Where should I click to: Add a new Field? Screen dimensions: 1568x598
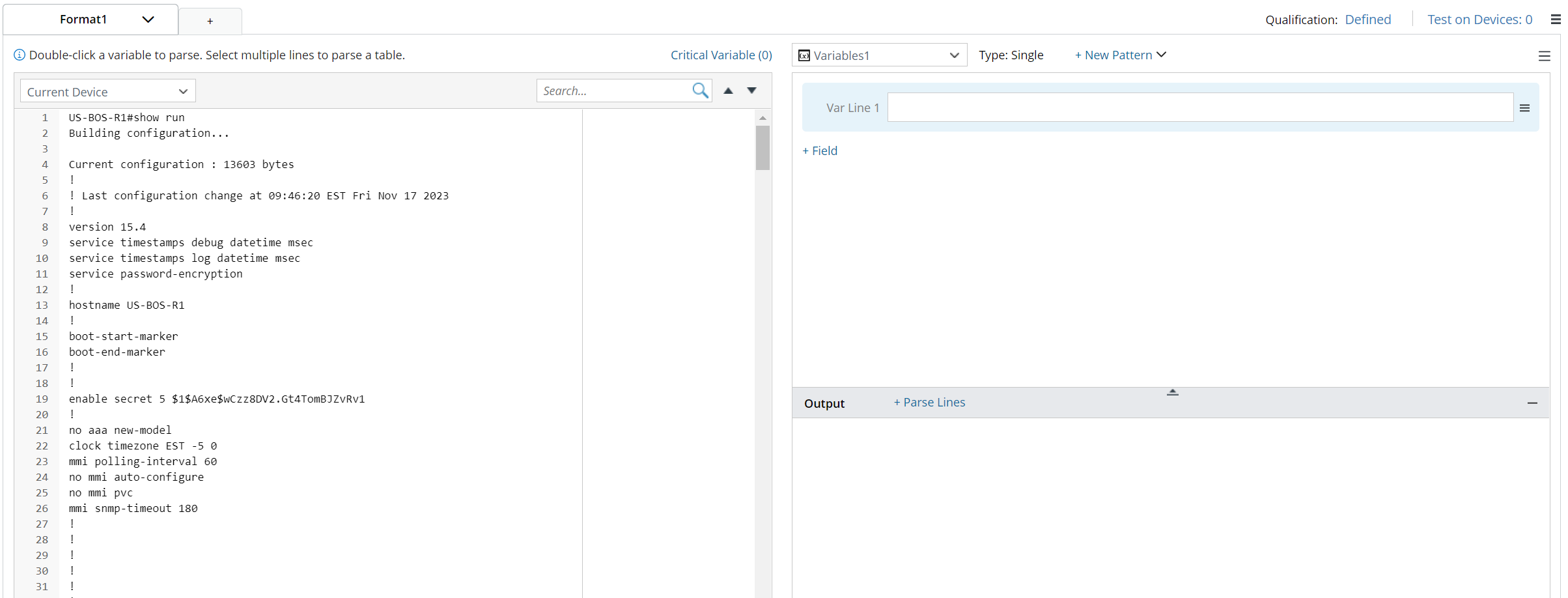point(820,151)
